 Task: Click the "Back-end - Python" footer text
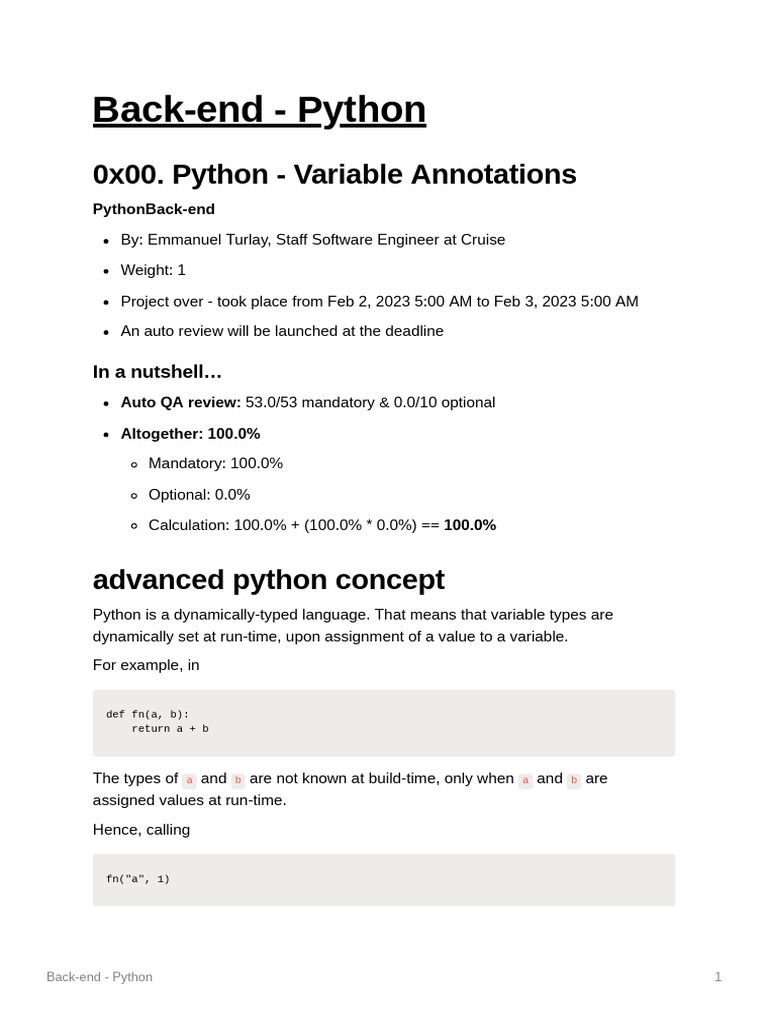coord(99,976)
